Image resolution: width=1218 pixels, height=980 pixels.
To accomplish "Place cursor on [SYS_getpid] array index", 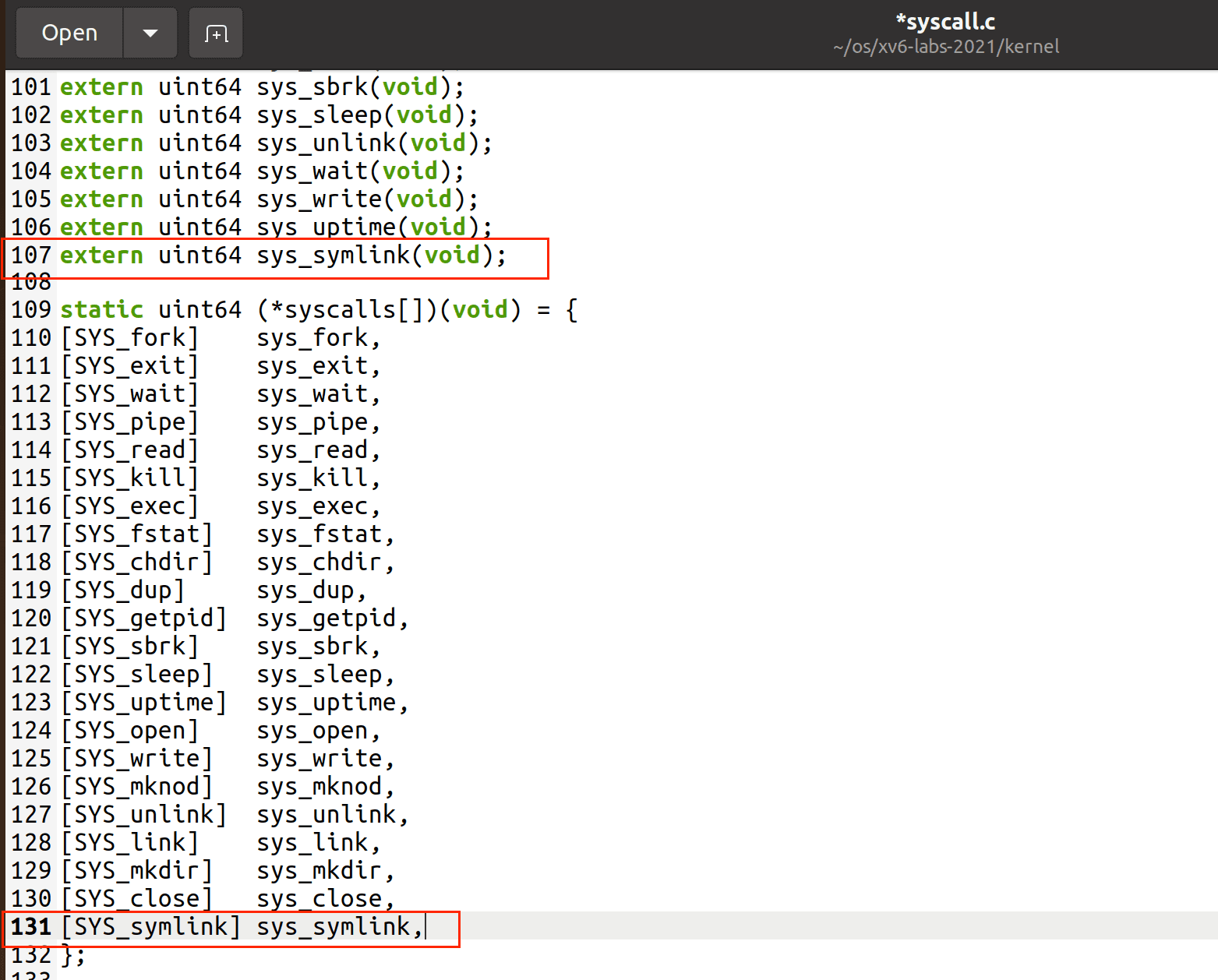I will coord(143,619).
